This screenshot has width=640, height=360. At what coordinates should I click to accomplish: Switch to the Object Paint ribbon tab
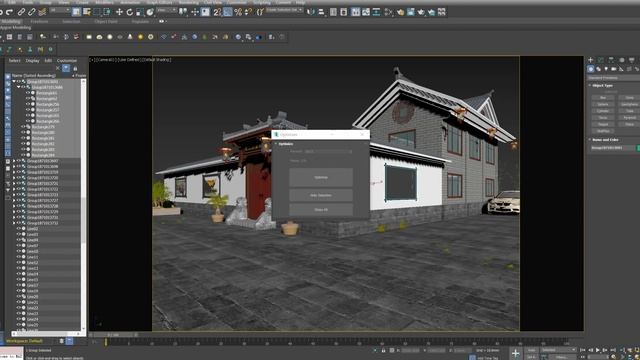click(106, 22)
